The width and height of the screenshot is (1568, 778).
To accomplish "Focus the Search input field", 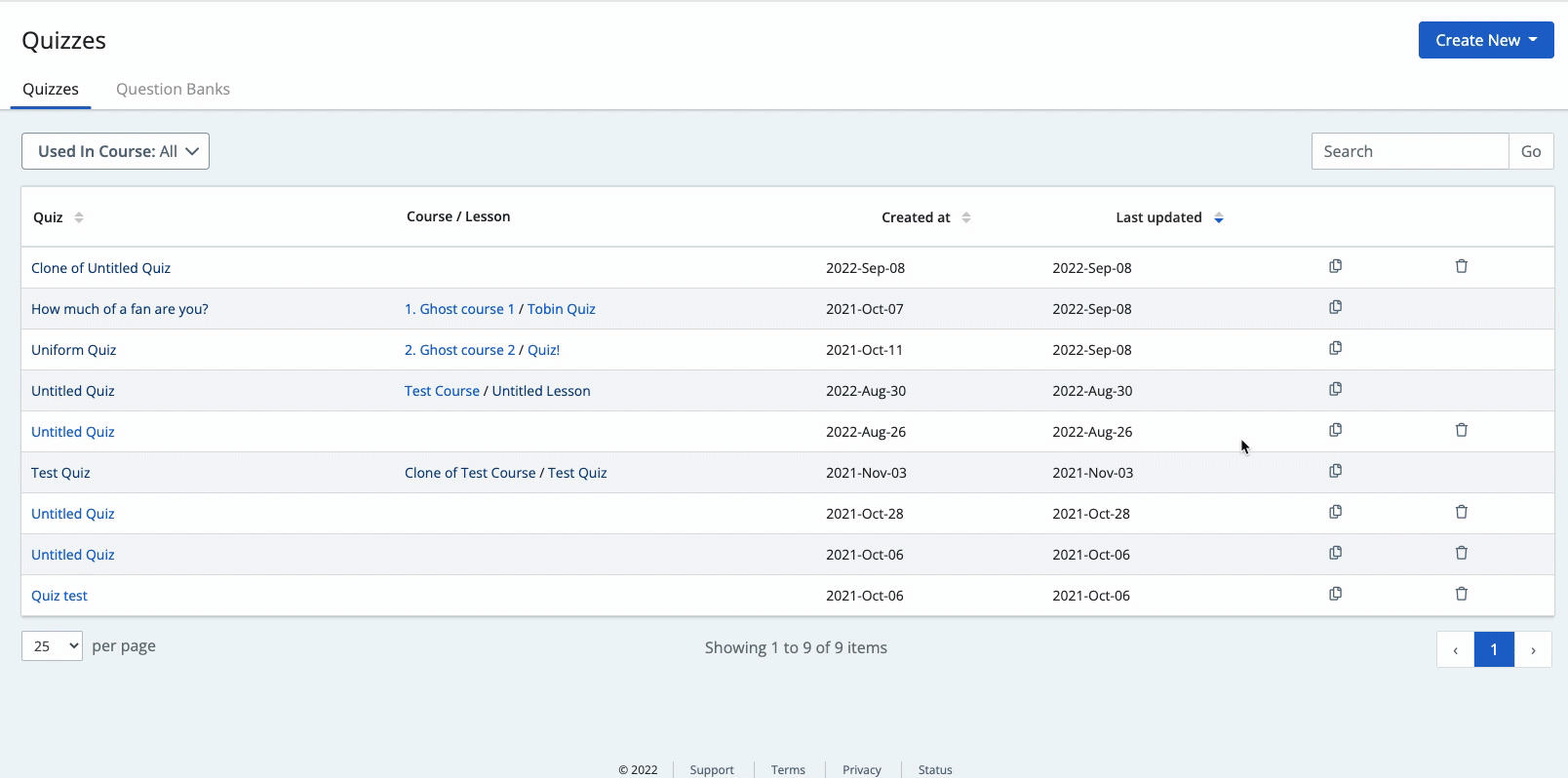I will point(1410,151).
